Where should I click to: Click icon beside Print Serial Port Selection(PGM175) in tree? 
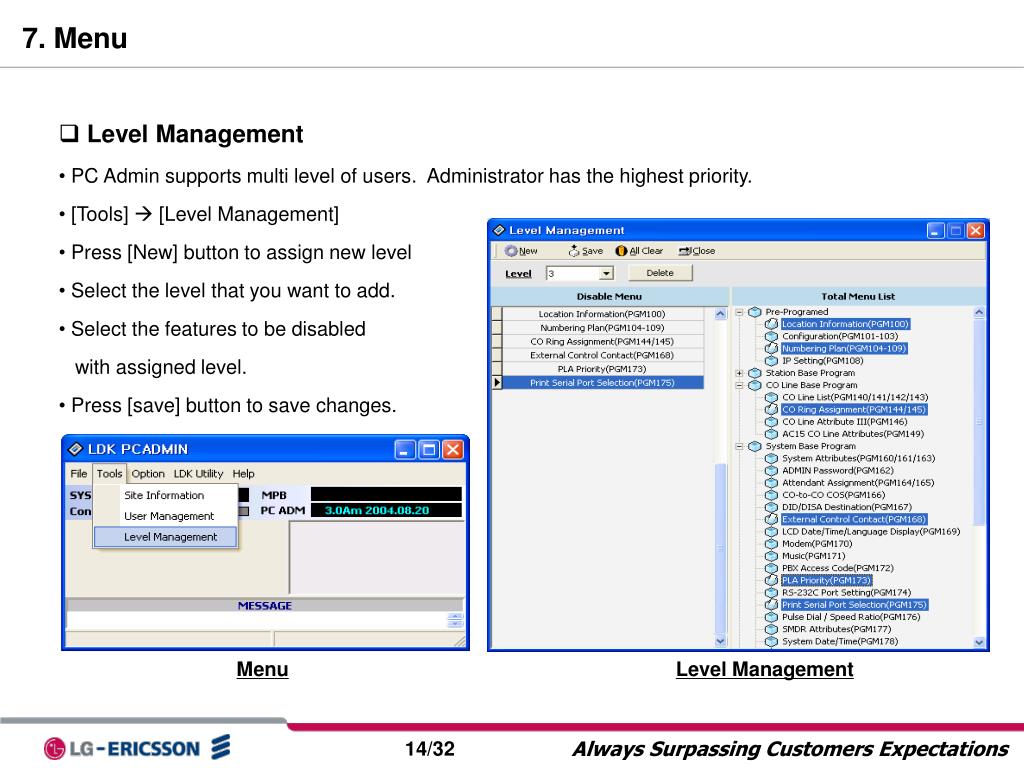(771, 605)
